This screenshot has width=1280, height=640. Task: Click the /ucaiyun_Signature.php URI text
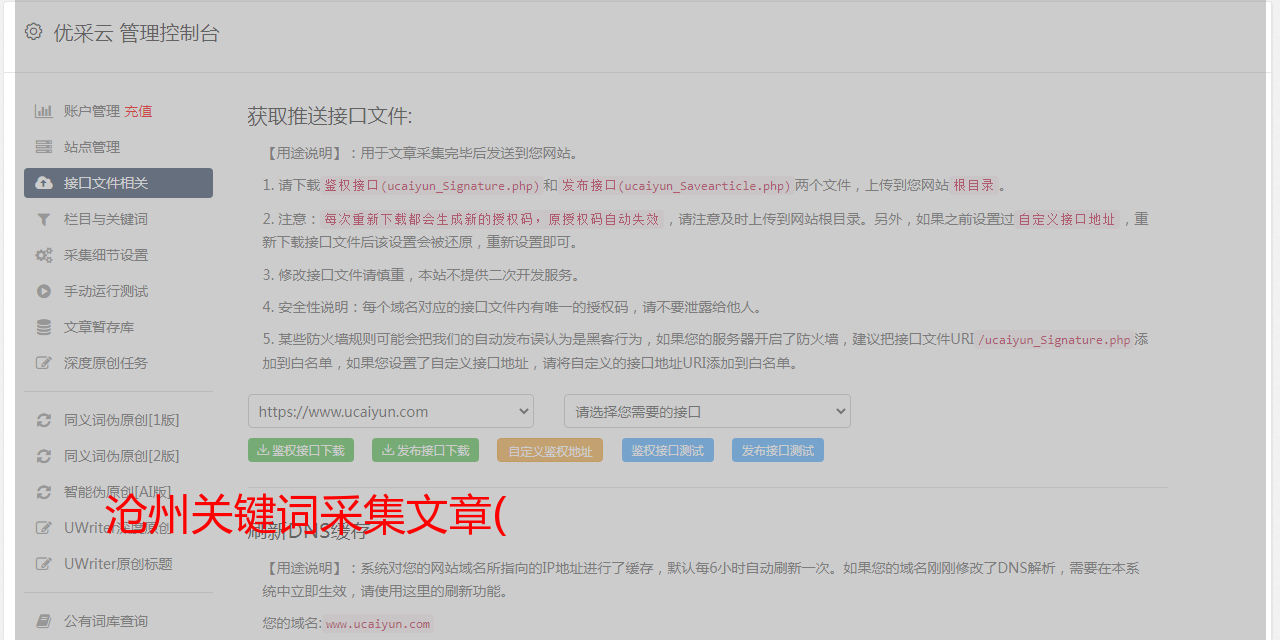point(1054,340)
